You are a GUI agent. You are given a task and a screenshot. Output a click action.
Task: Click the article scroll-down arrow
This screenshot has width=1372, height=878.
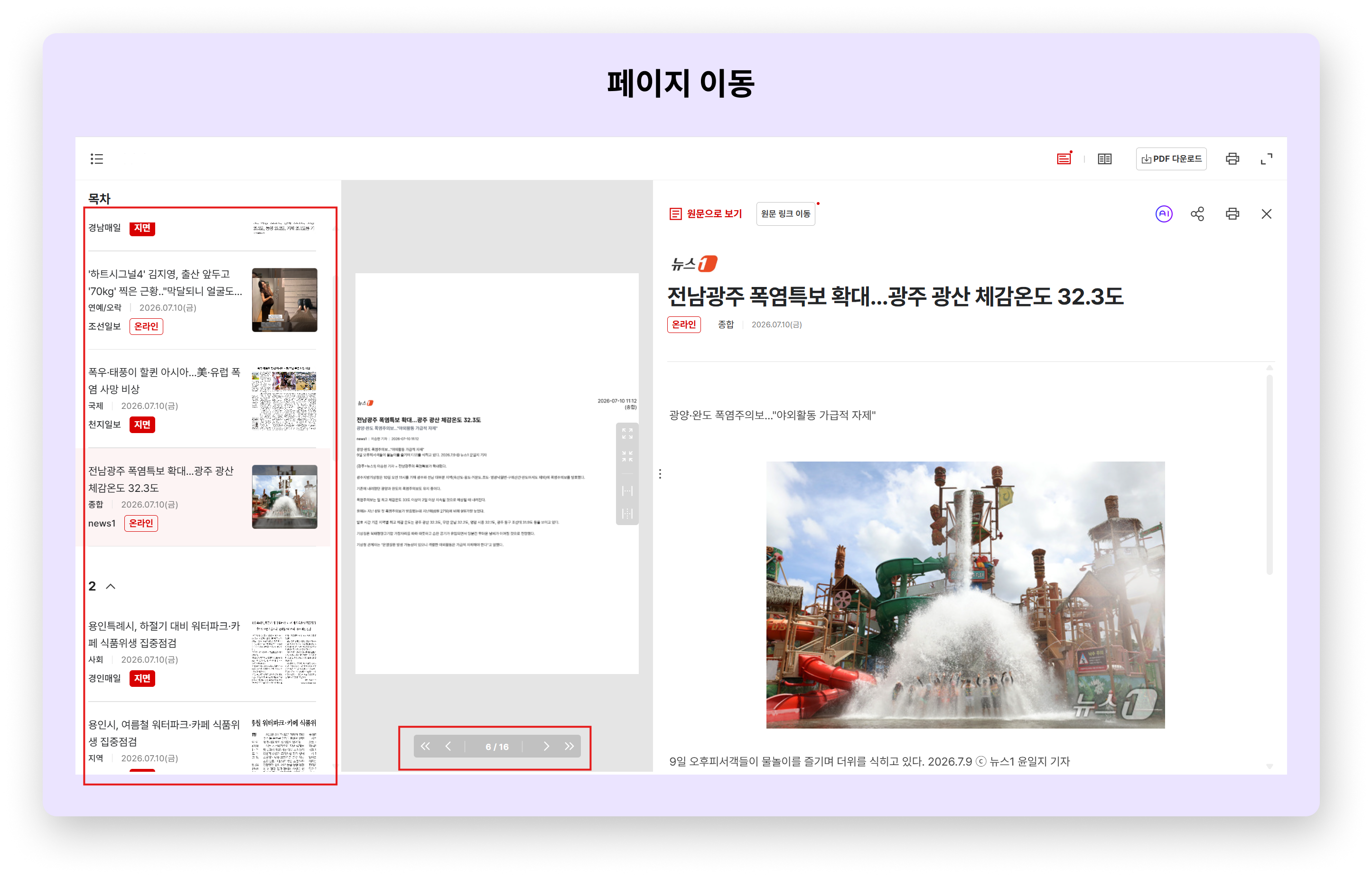point(1269,766)
